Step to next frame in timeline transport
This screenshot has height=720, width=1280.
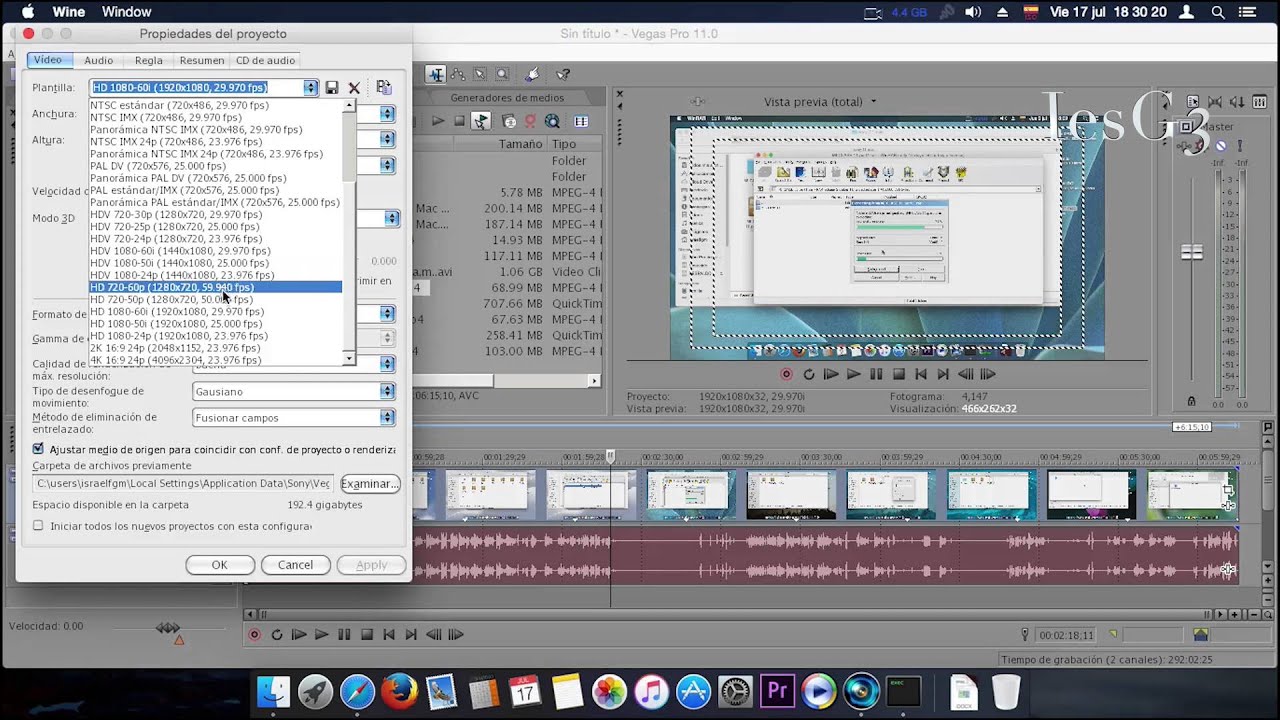point(455,634)
